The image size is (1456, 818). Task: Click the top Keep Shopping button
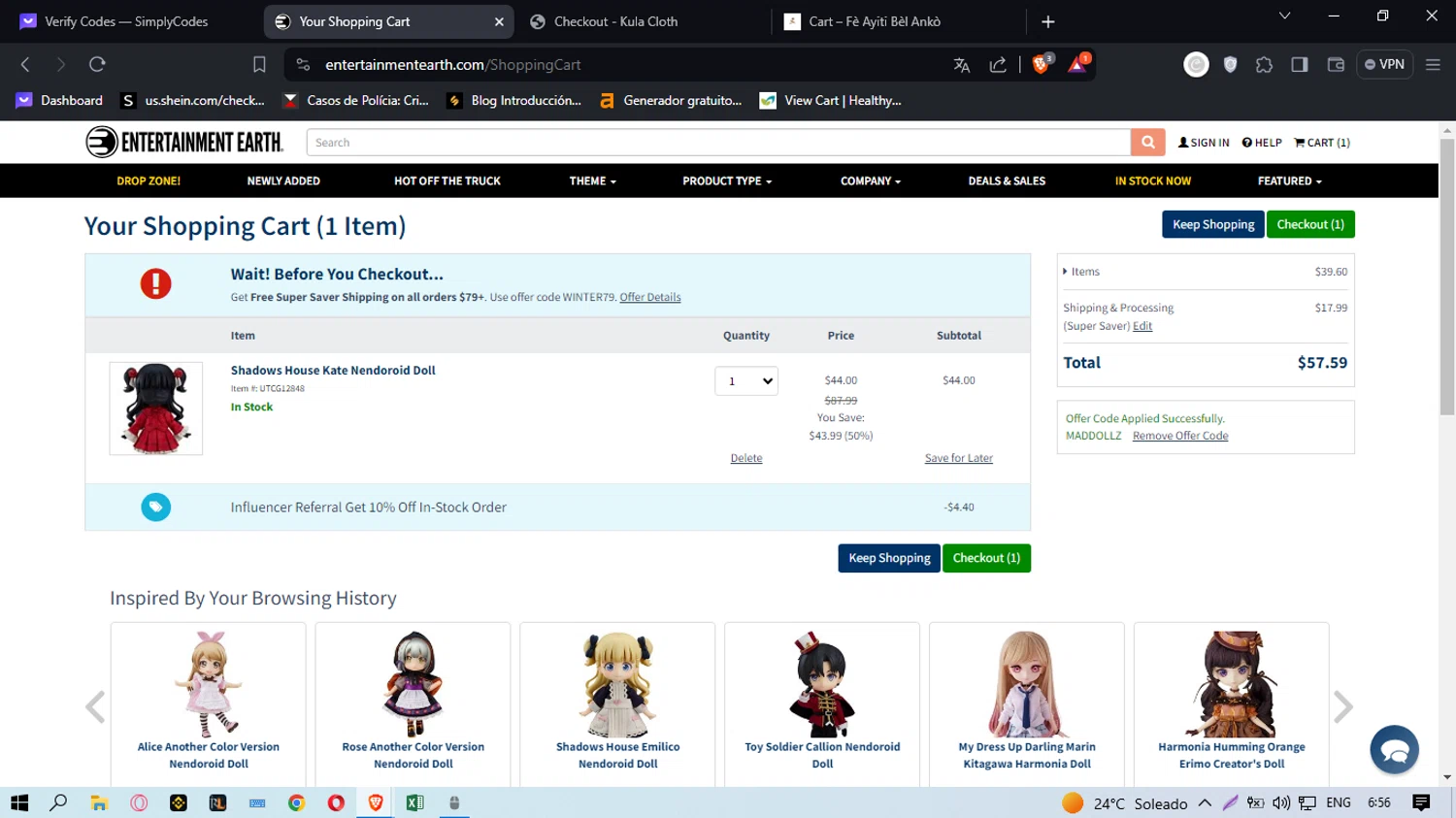pos(1213,224)
